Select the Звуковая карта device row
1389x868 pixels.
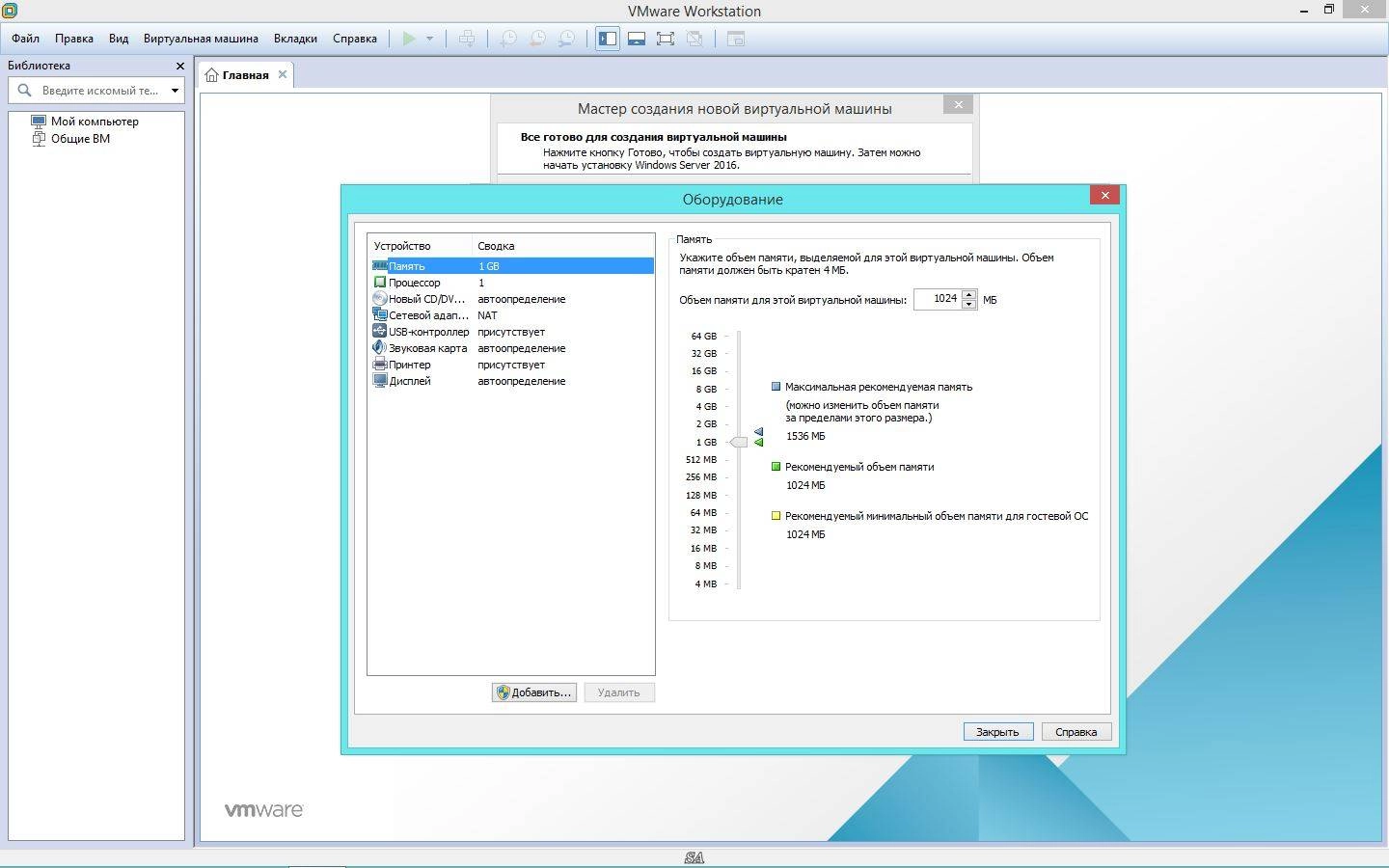click(x=511, y=348)
